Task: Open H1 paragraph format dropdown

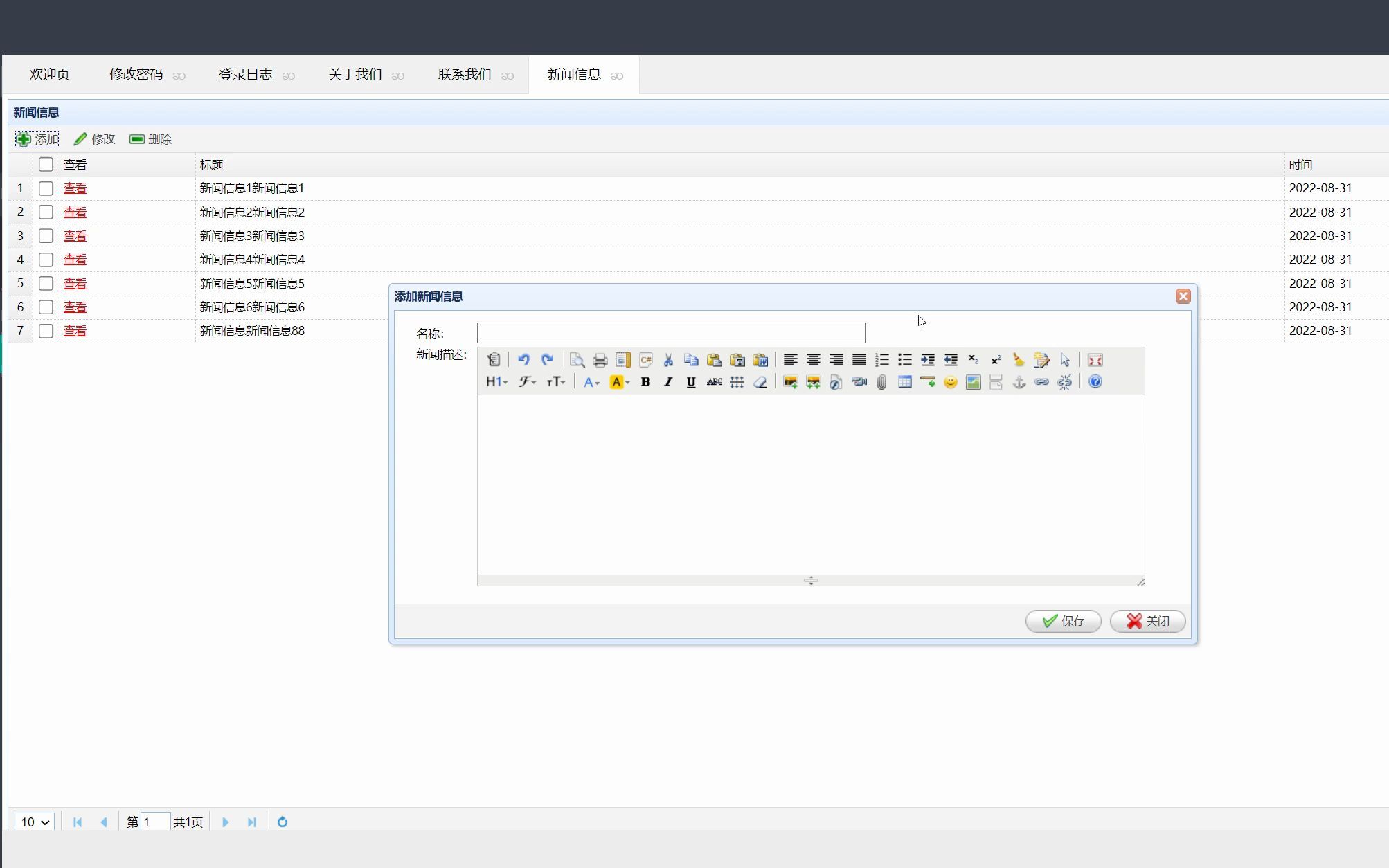Action: pos(496,382)
